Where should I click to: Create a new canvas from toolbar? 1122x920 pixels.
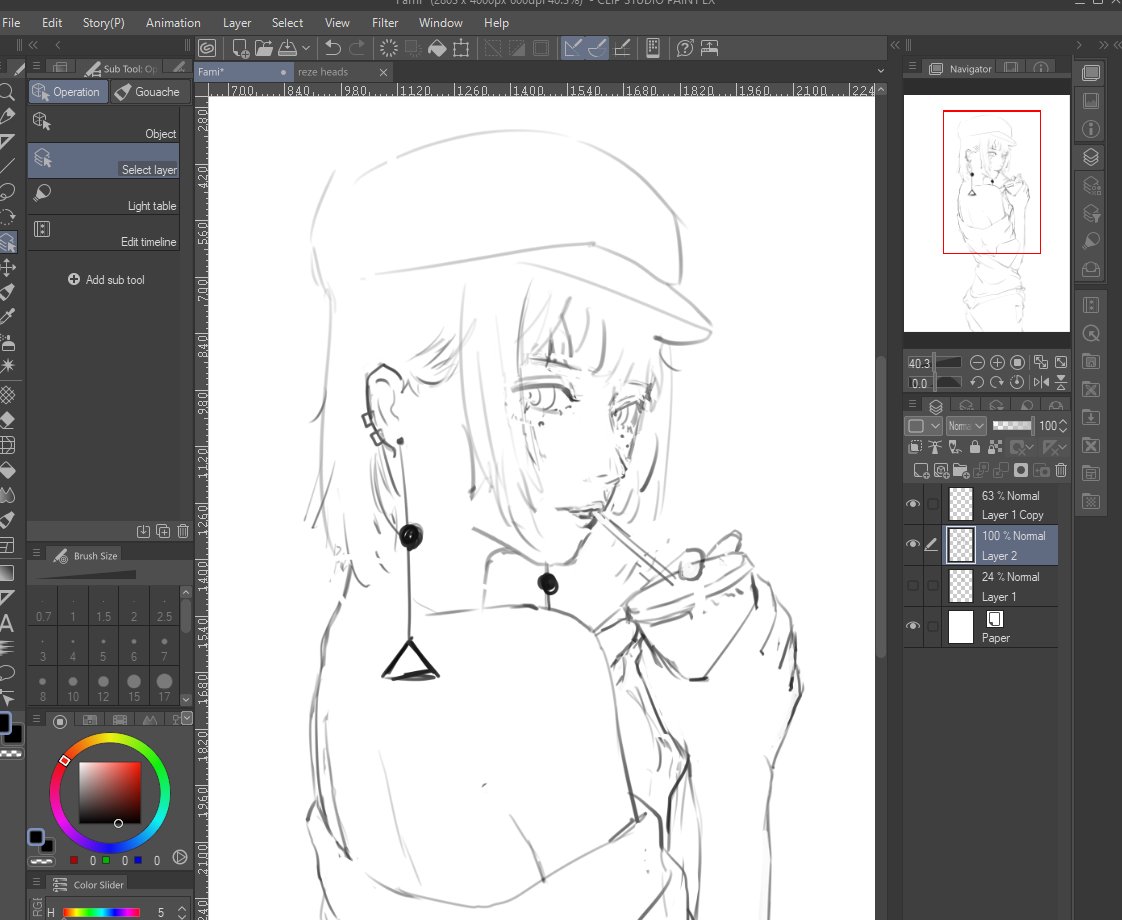(x=240, y=48)
